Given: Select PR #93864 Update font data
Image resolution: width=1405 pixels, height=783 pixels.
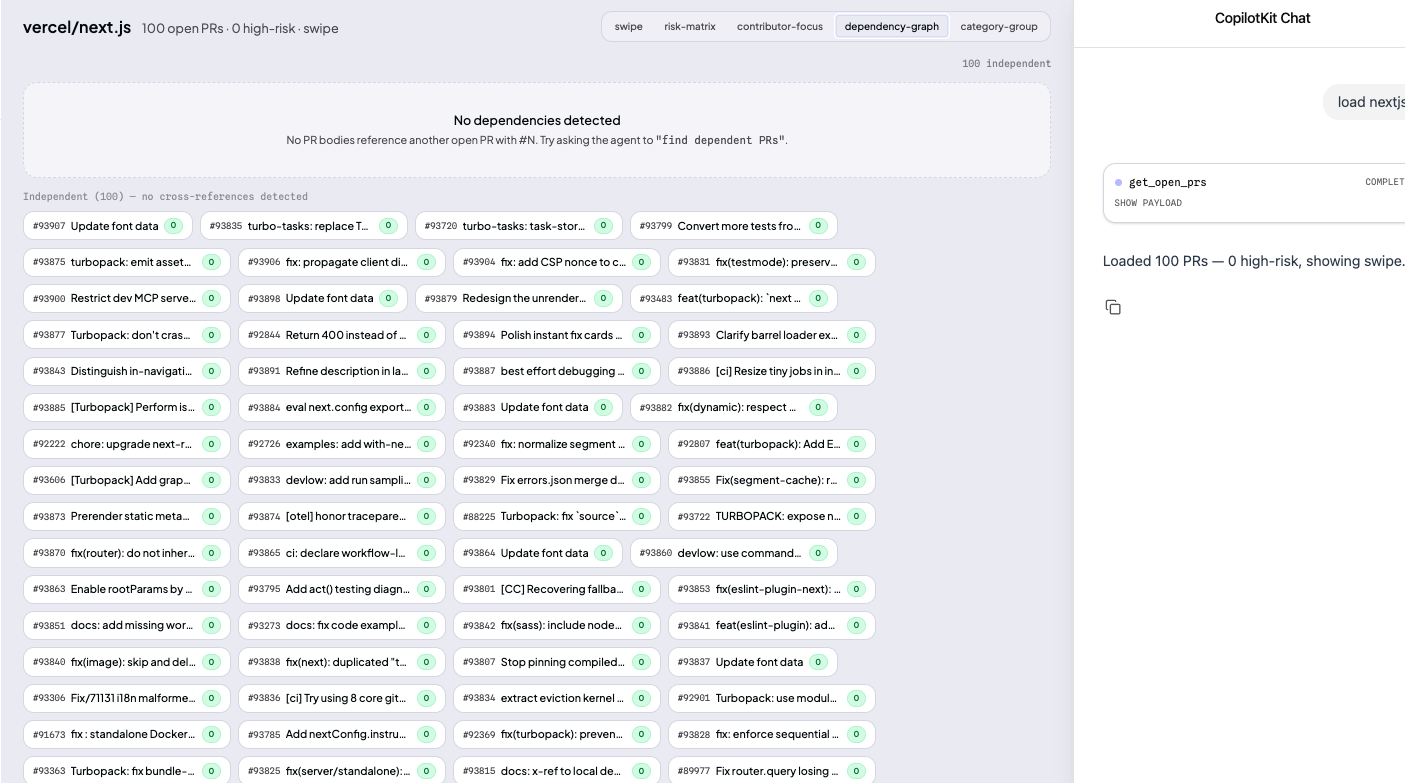Looking at the screenshot, I should pyautogui.click(x=538, y=553).
